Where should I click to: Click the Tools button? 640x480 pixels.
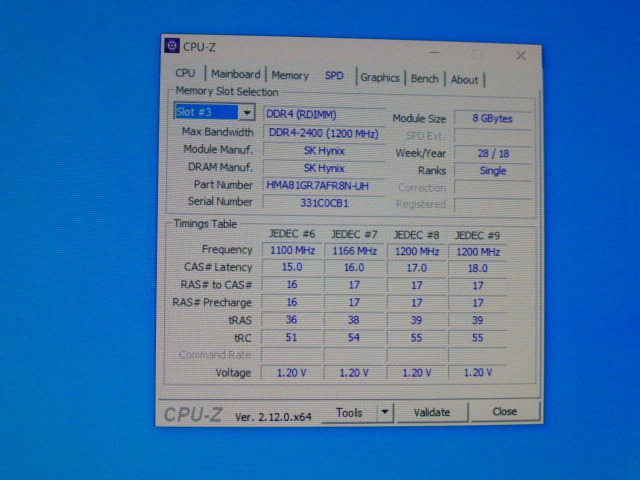349,413
